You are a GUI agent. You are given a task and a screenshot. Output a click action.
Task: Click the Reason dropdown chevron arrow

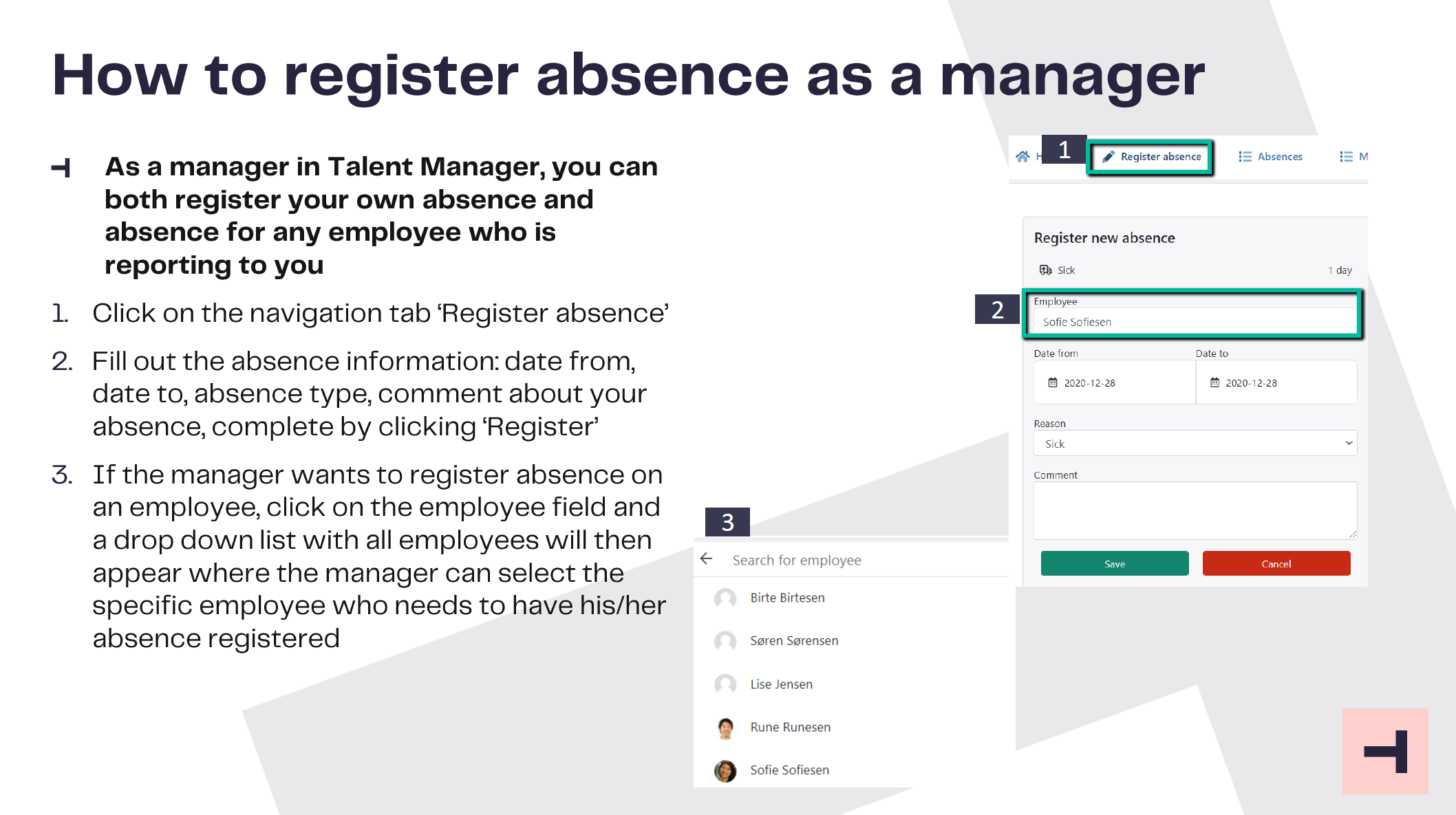click(x=1349, y=443)
